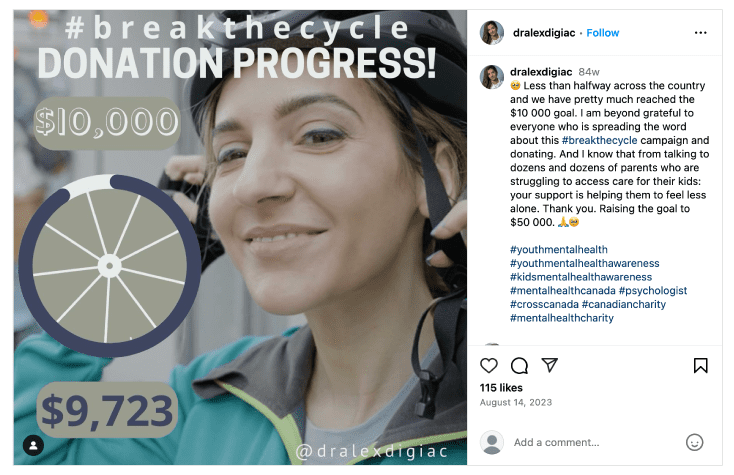The width and height of the screenshot is (734, 475).
Task: Open the emoji picker smiley icon
Action: (694, 442)
